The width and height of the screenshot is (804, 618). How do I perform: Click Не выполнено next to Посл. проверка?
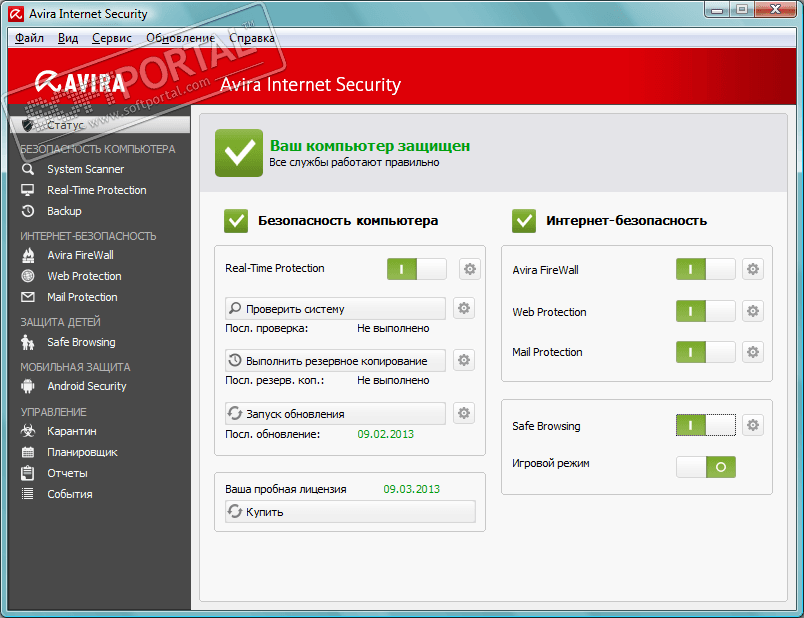point(393,328)
